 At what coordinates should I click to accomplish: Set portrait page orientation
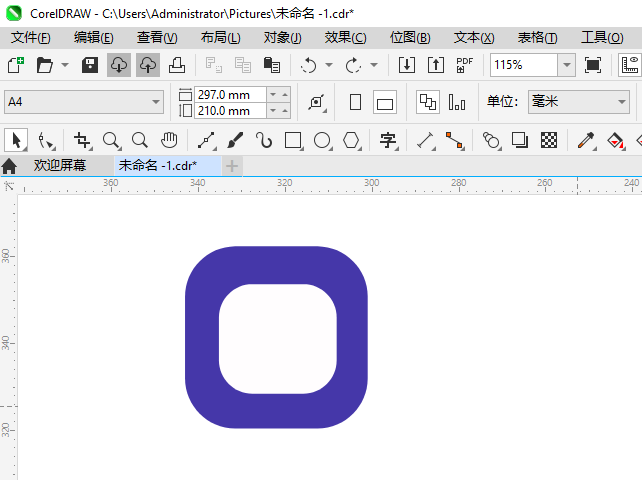point(355,102)
